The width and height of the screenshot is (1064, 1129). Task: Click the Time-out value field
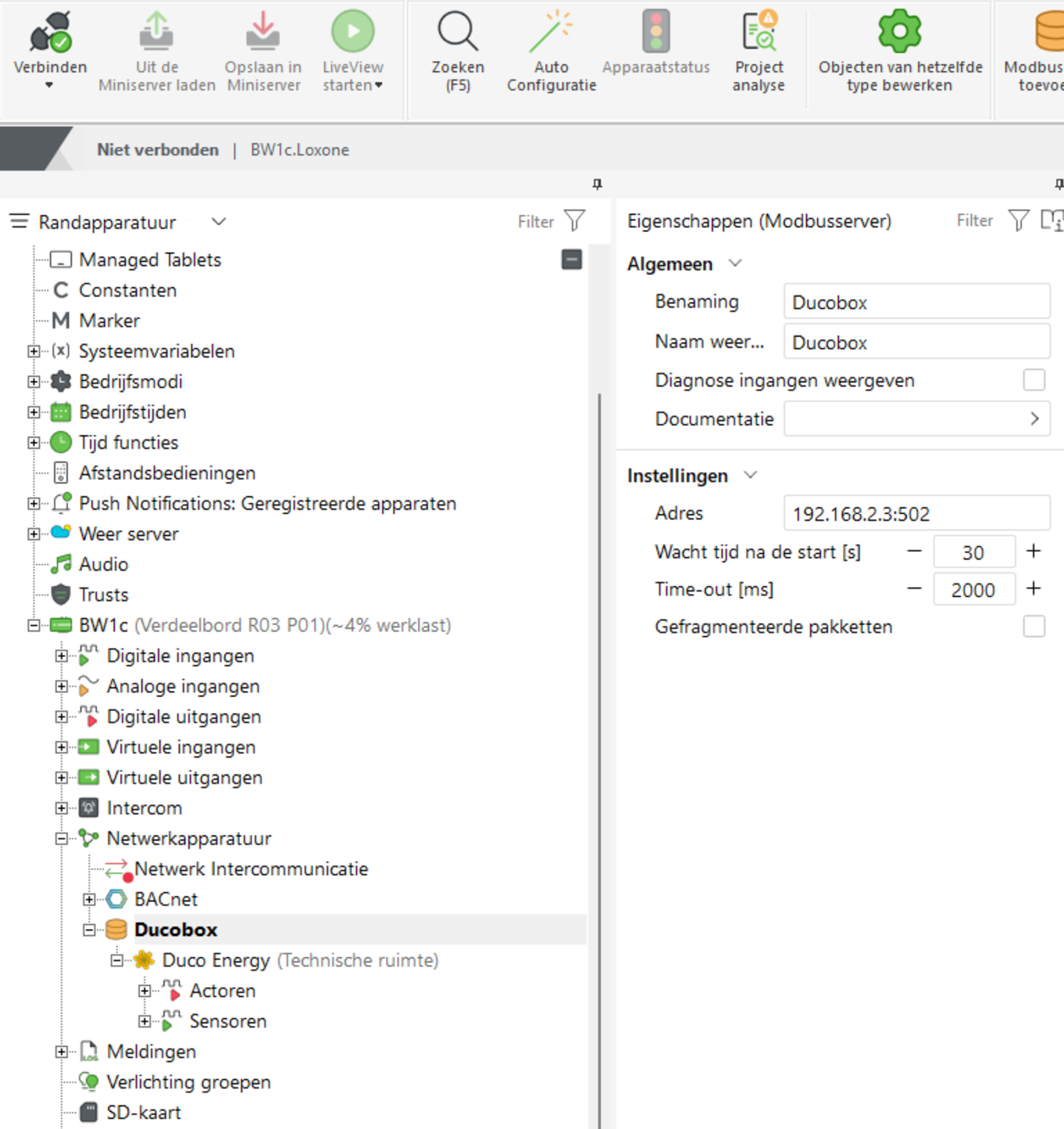click(x=974, y=589)
